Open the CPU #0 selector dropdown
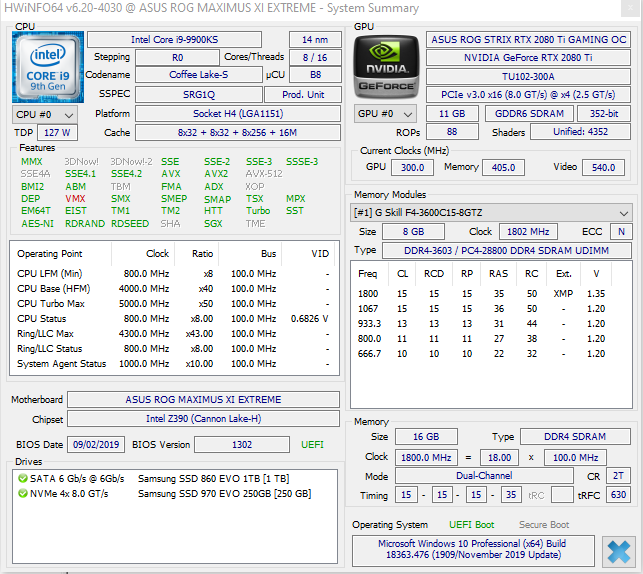 click(x=45, y=114)
